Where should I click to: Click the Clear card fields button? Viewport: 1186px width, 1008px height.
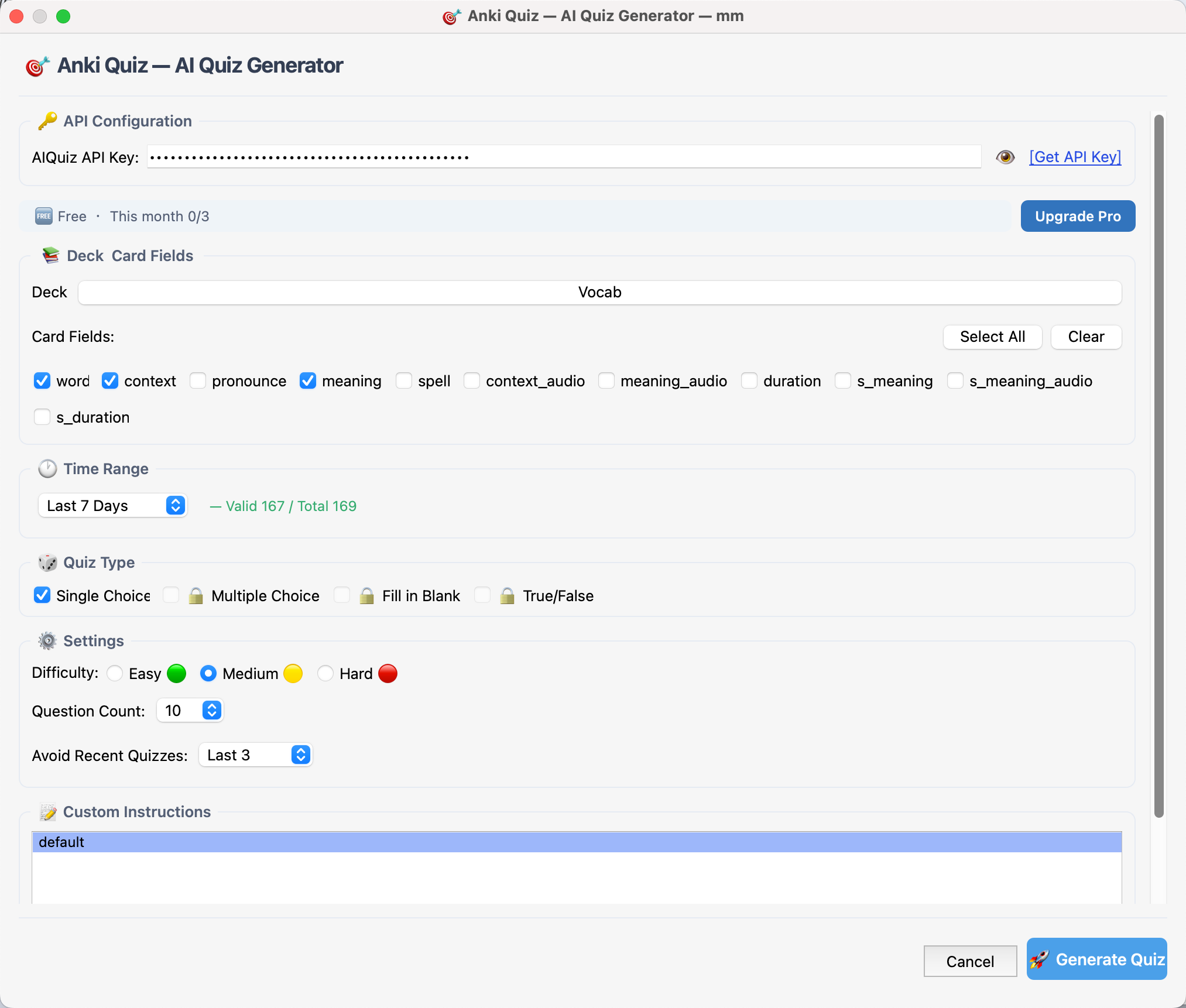coord(1086,337)
